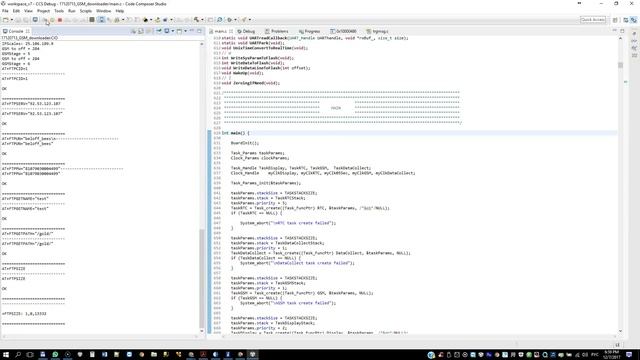Expand the pencil icon dropdown arrow
The width and height of the screenshot is (640, 360).
(250, 20)
